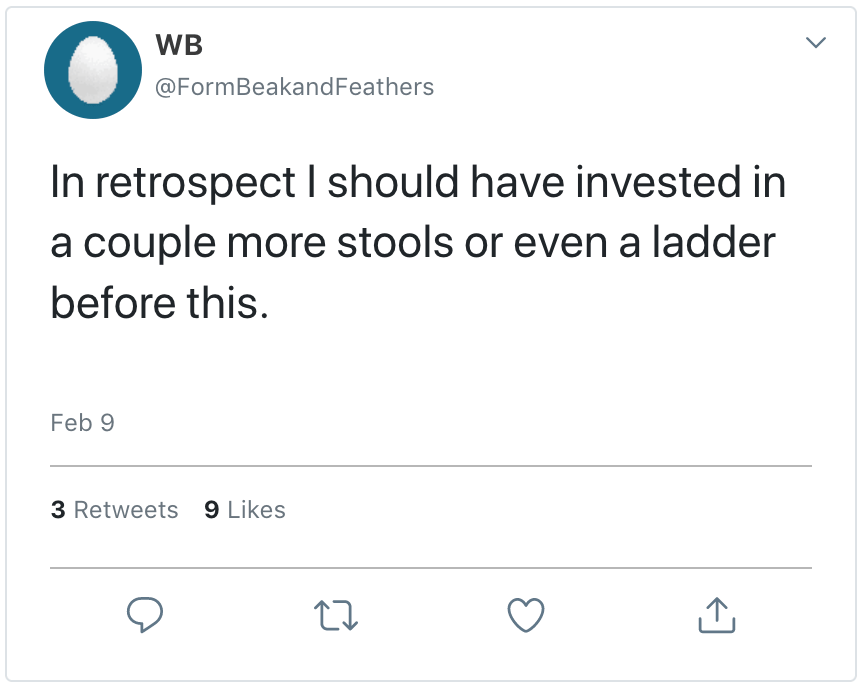Click the word "Retweets" in the stats row
This screenshot has height=692, width=868.
tap(126, 510)
